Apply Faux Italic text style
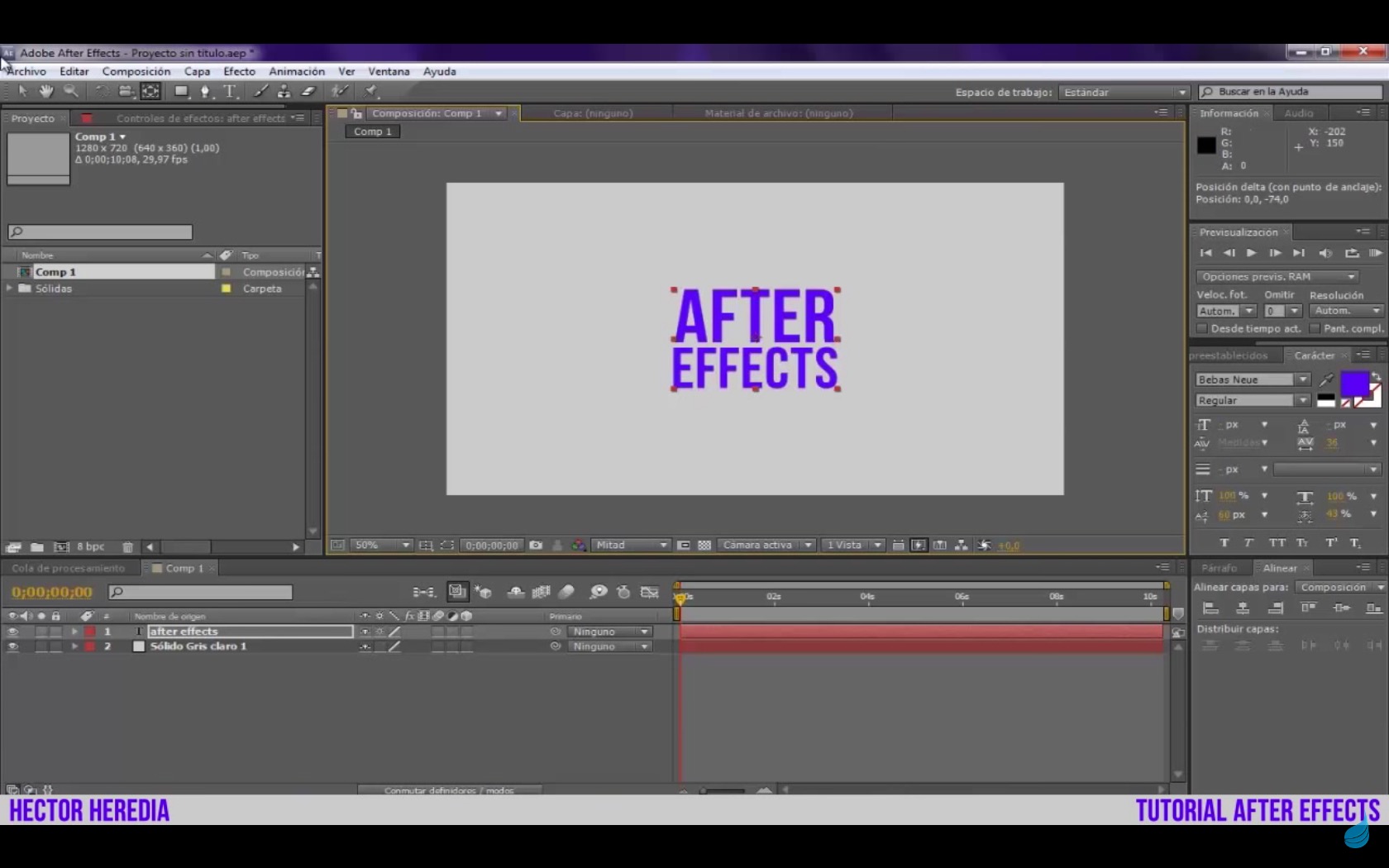Image resolution: width=1389 pixels, height=868 pixels. [1248, 543]
